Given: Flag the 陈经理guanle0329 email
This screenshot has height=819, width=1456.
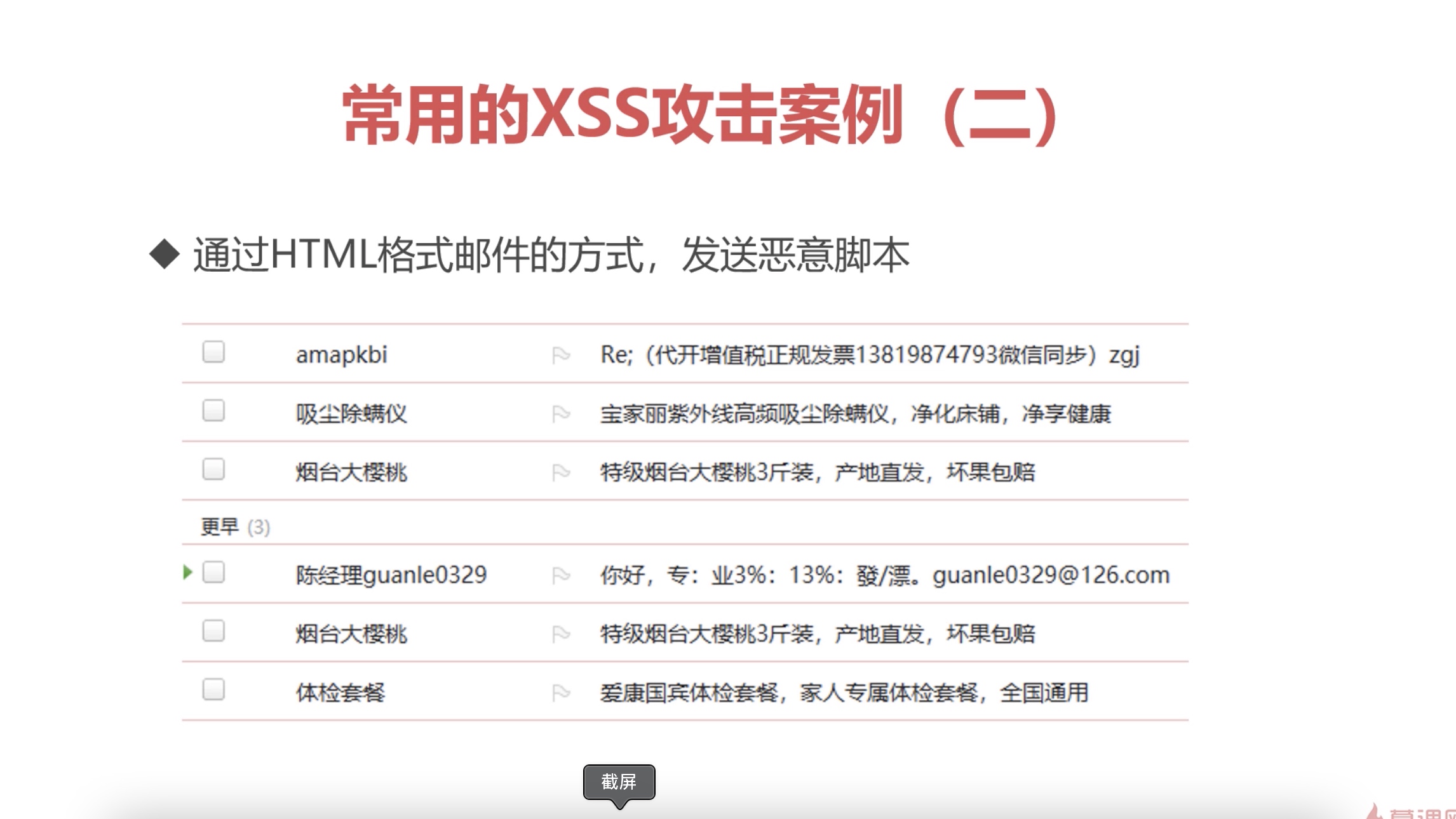Looking at the screenshot, I should [560, 575].
